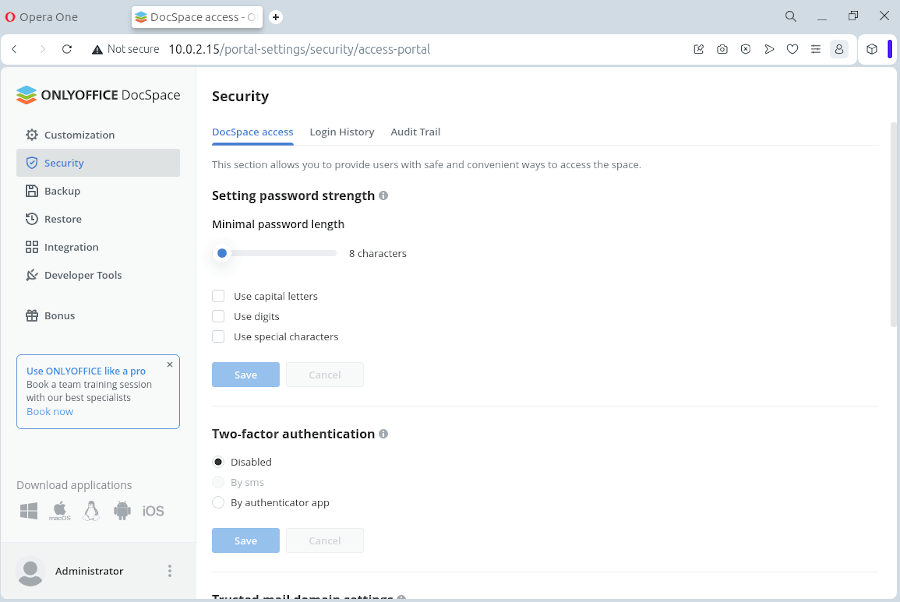Open a new browser tab
This screenshot has width=900, height=602.
(276, 17)
